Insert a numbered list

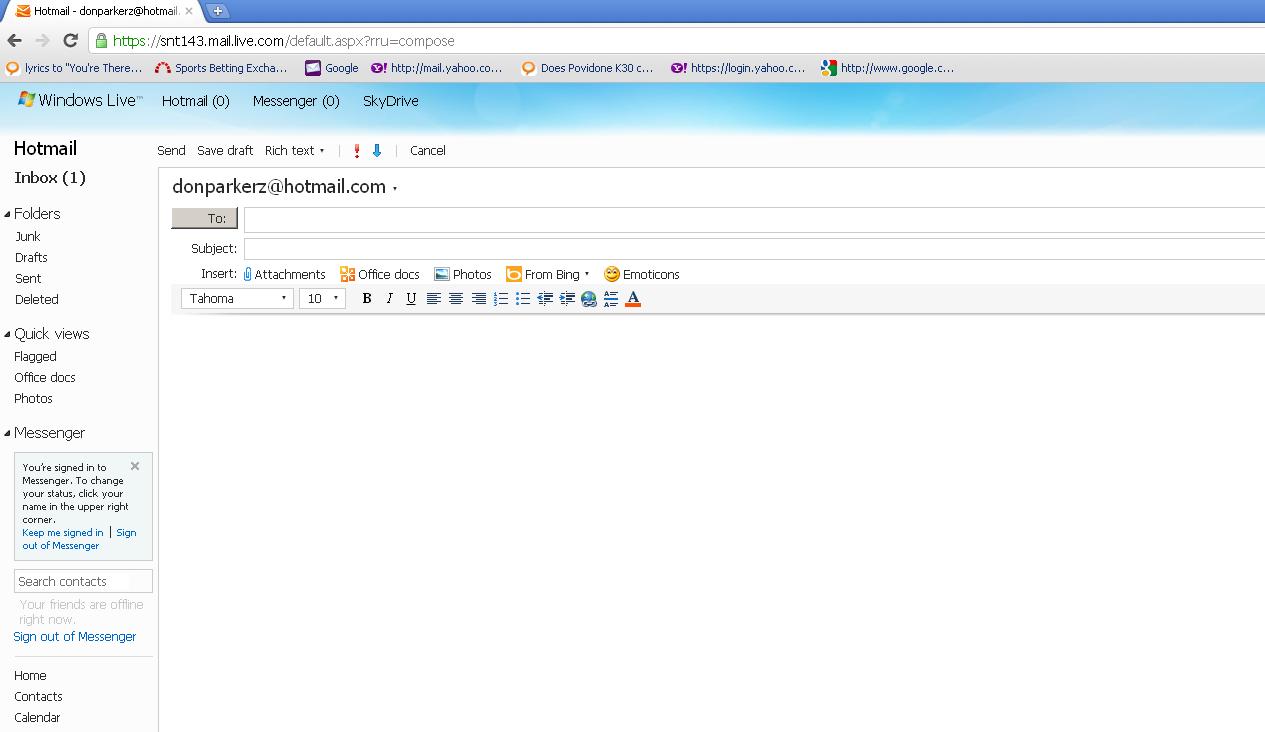click(501, 299)
